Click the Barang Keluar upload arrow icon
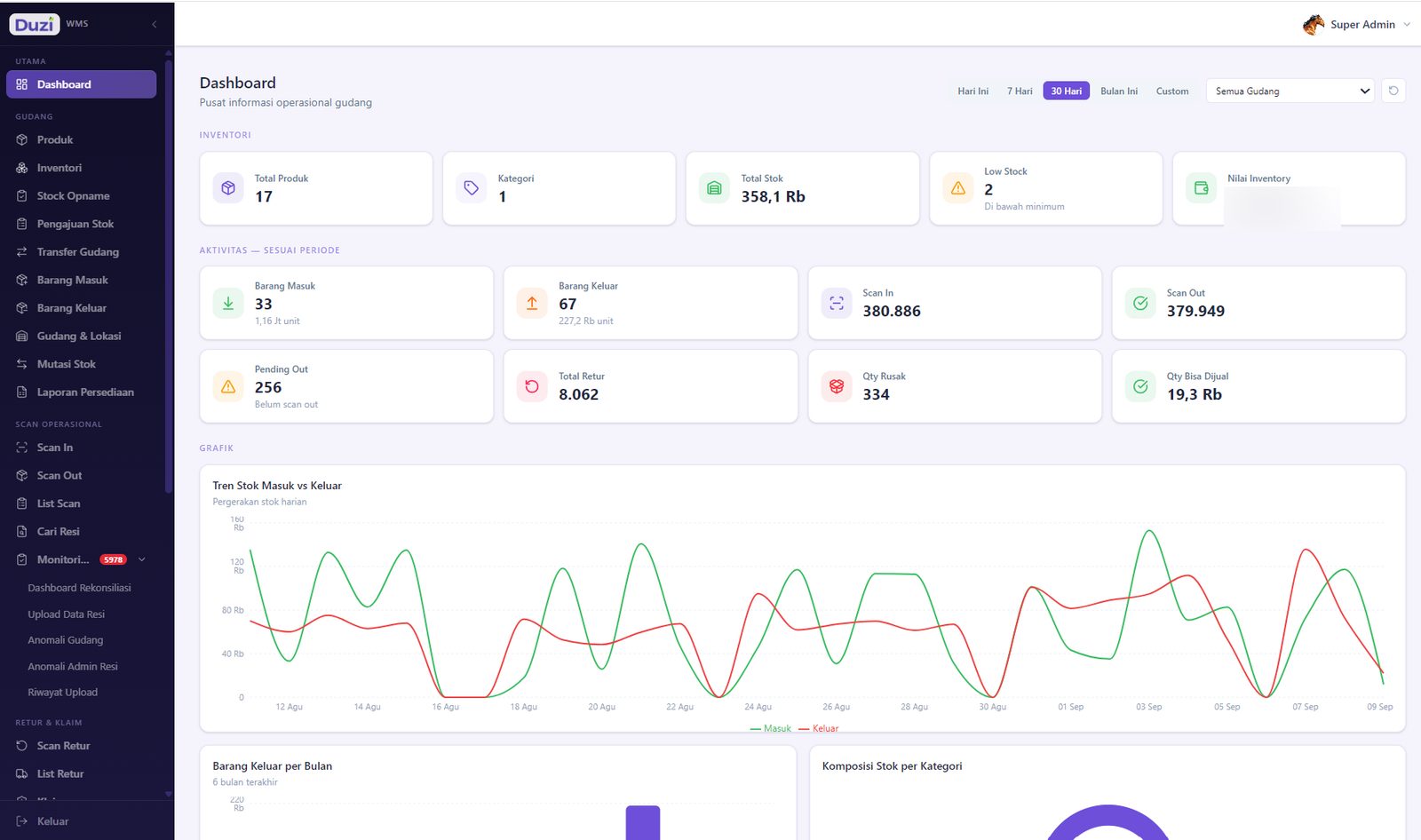Viewport: 1421px width, 840px height. click(x=532, y=303)
